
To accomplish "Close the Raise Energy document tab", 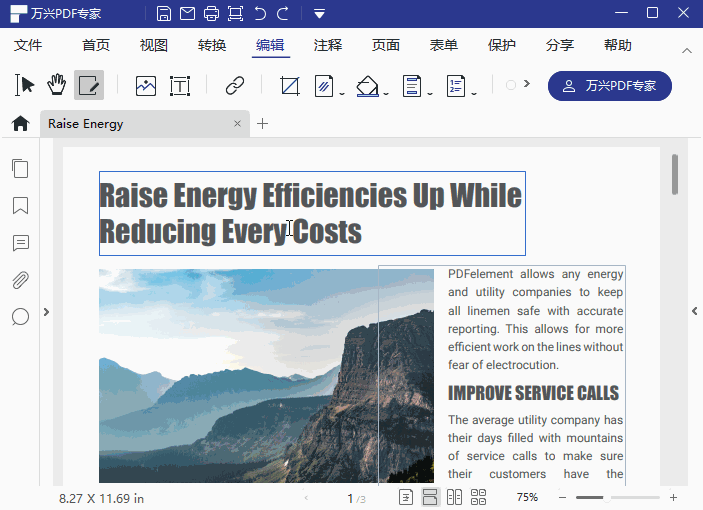I will (237, 123).
